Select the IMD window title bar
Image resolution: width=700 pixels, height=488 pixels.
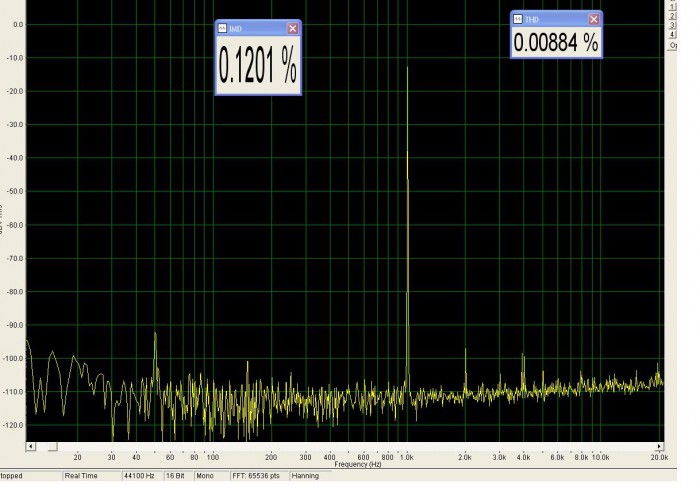[x=258, y=29]
